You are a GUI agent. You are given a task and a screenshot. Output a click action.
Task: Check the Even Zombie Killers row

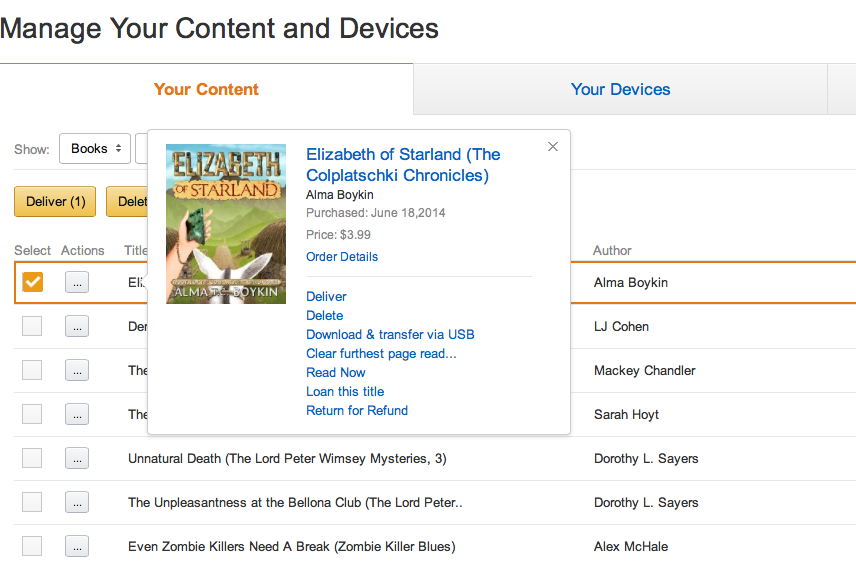(x=33, y=547)
